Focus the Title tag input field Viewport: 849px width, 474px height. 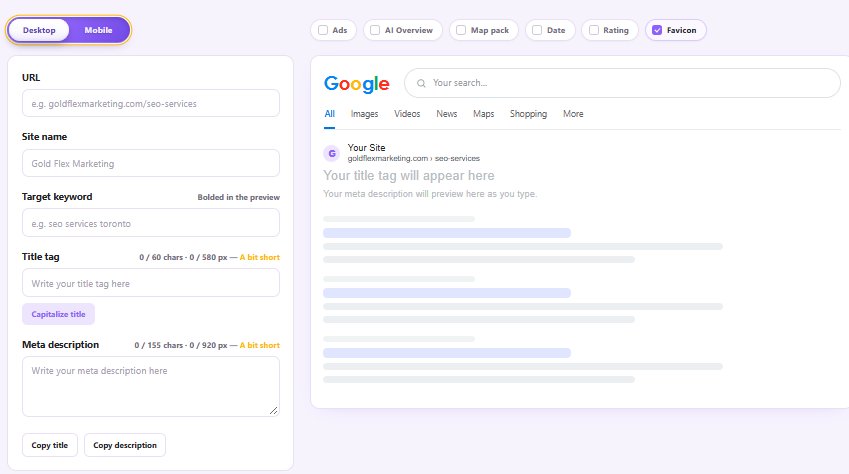pyautogui.click(x=151, y=283)
